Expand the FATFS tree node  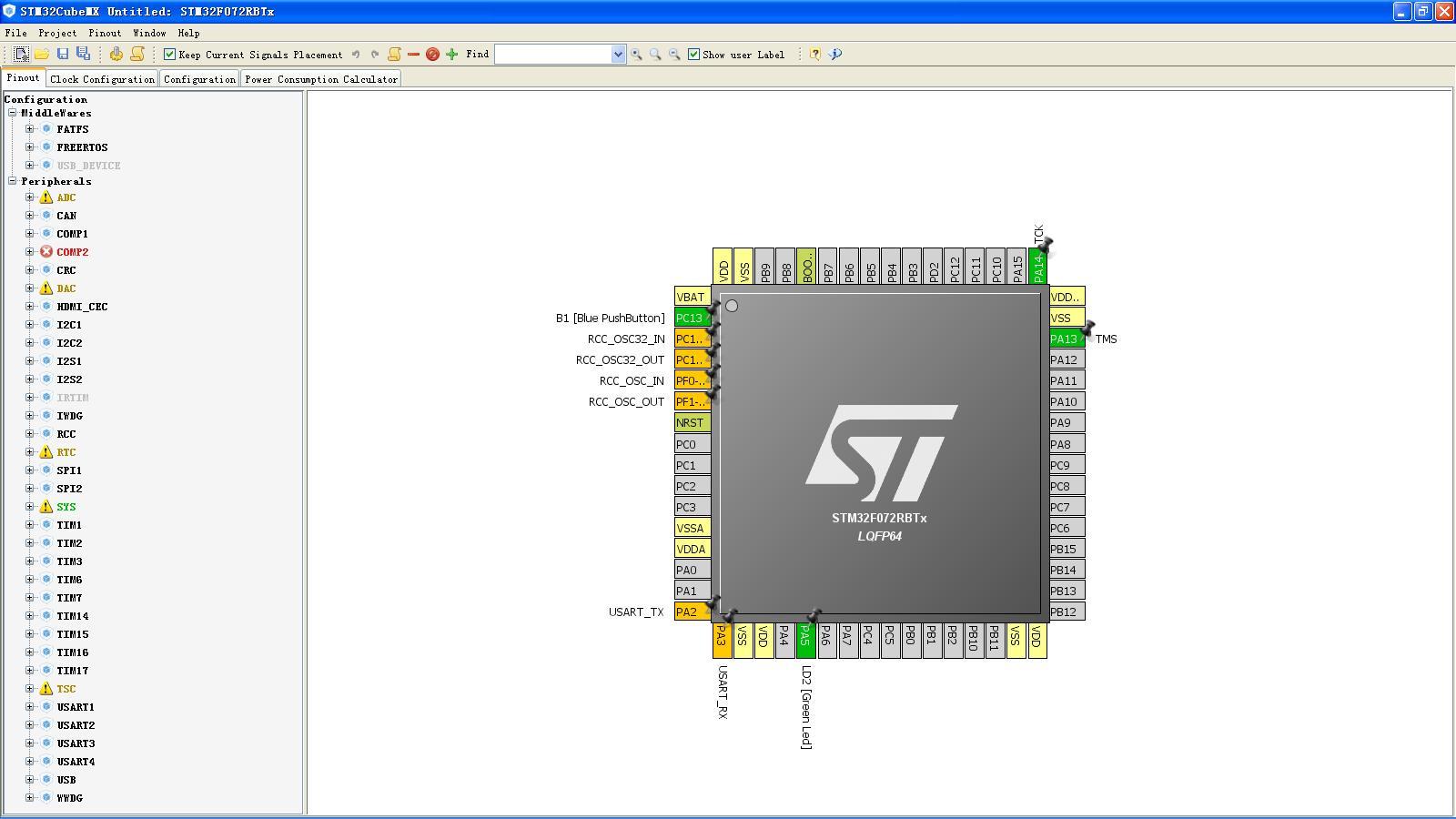[x=30, y=129]
